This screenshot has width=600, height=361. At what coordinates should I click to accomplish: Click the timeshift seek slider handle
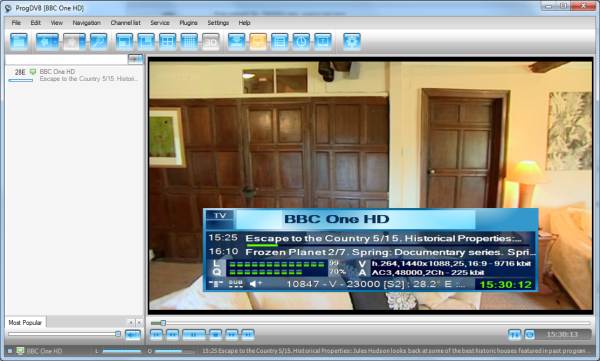click(x=163, y=323)
